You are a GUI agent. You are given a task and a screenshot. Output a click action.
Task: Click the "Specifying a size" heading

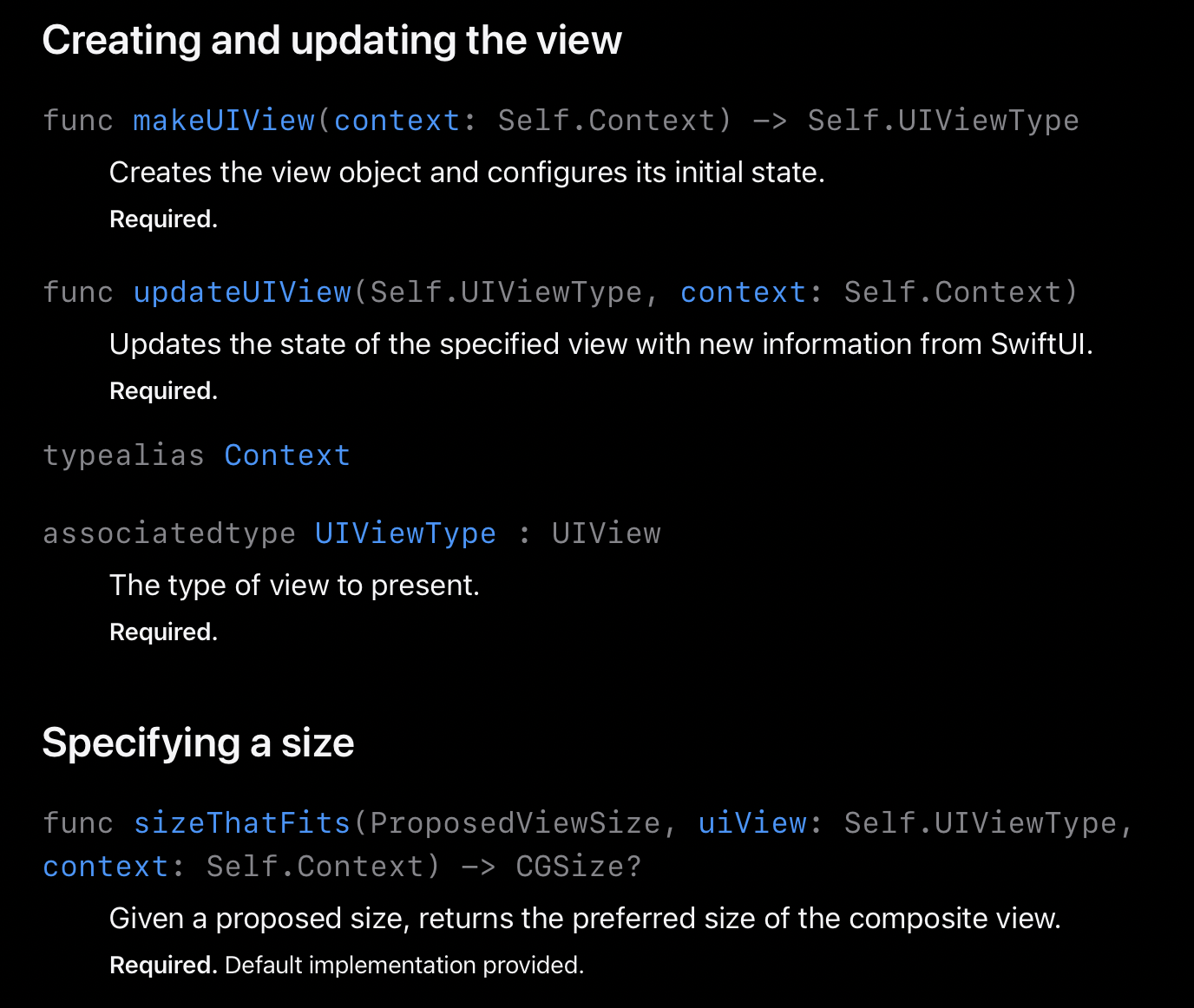[x=198, y=743]
